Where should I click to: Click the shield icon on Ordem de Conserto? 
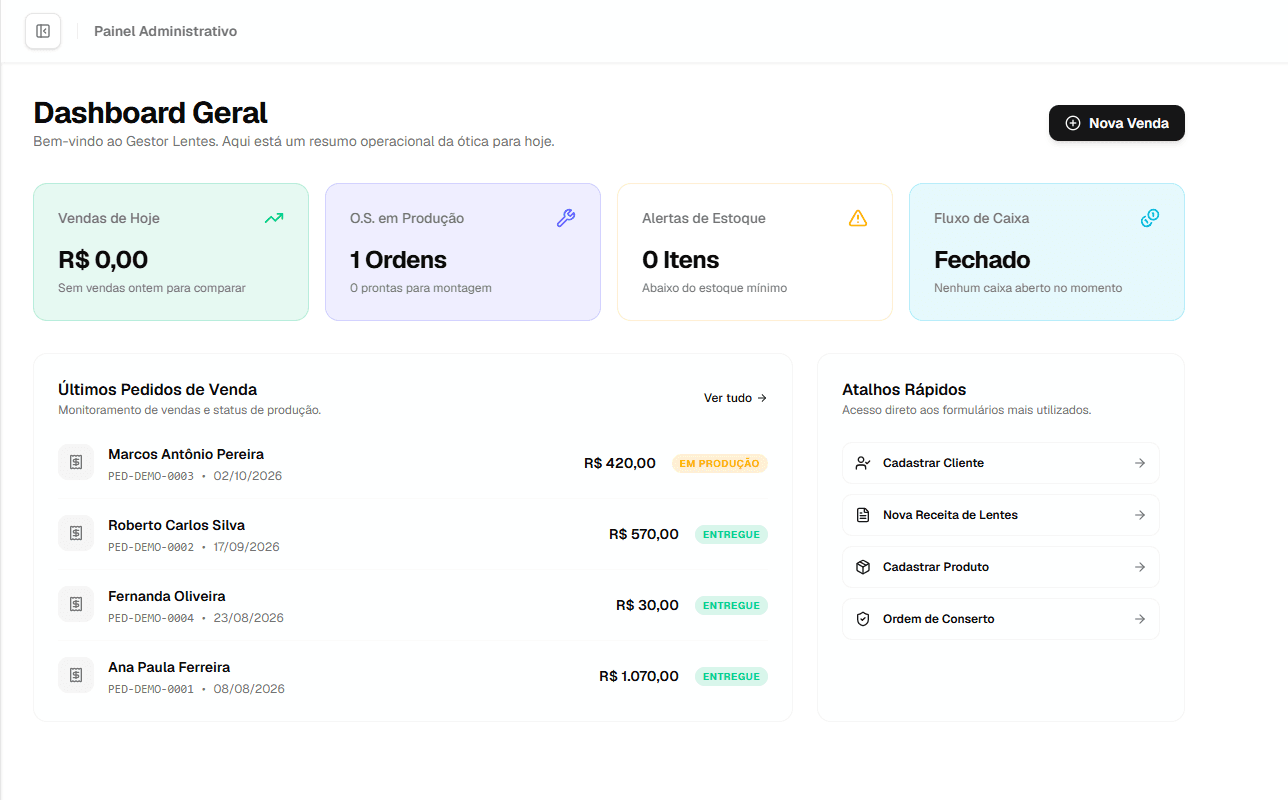[x=863, y=619]
